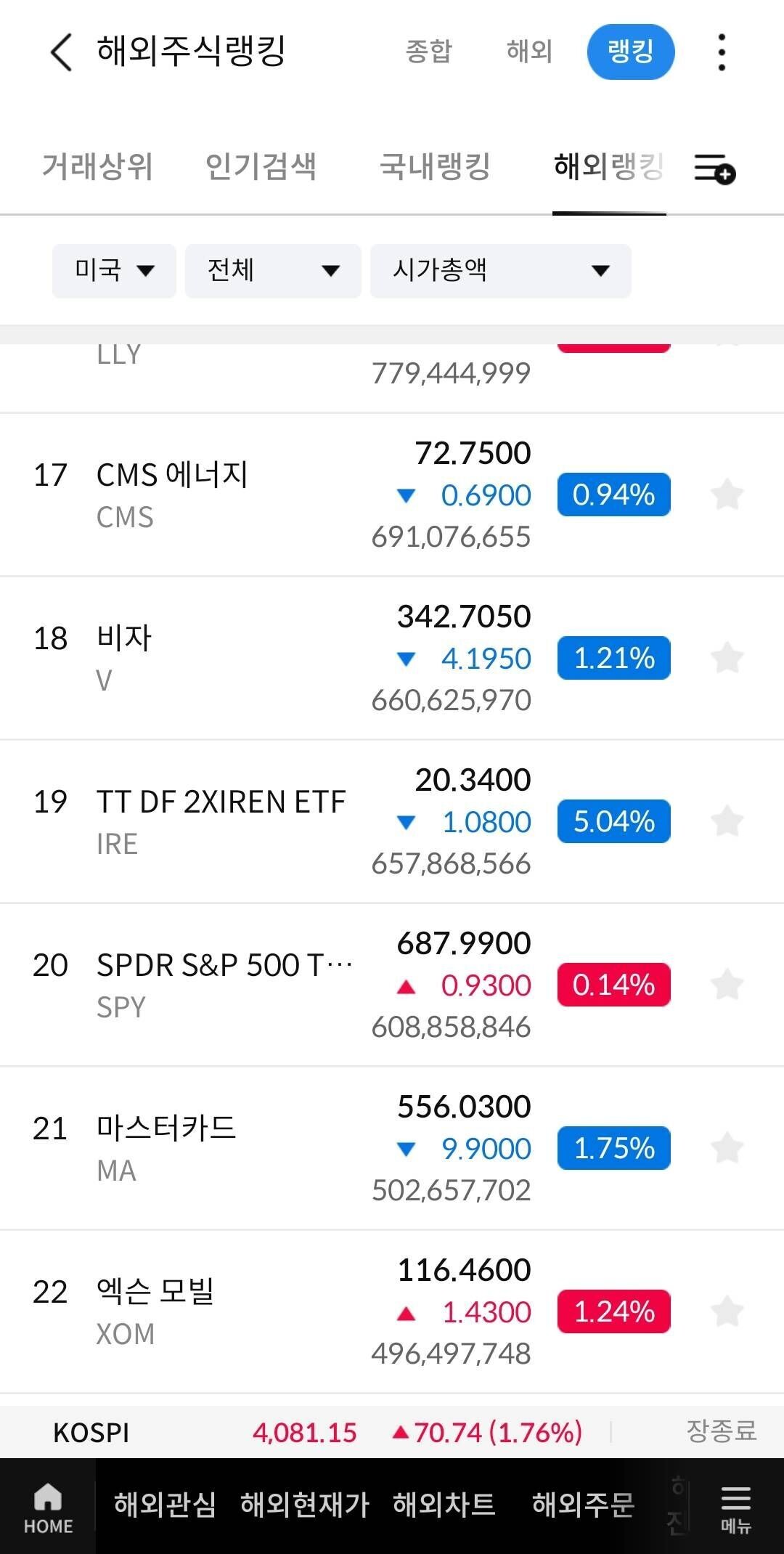Screen dimensions: 784x1554
Task: Switch to the 인기검색 tab
Action: pos(261,166)
